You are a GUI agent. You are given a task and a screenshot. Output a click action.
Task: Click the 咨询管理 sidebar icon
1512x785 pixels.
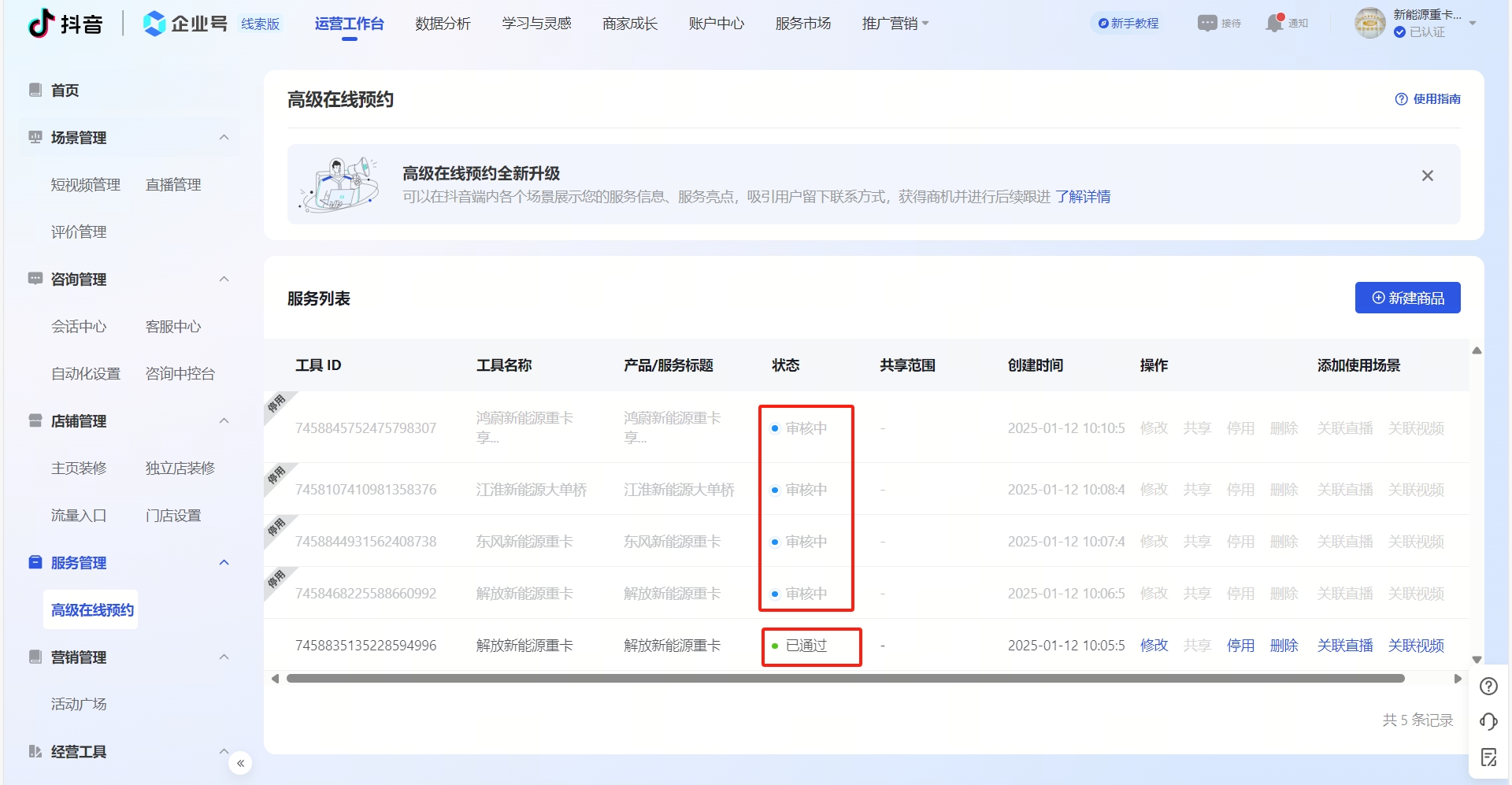click(x=35, y=279)
